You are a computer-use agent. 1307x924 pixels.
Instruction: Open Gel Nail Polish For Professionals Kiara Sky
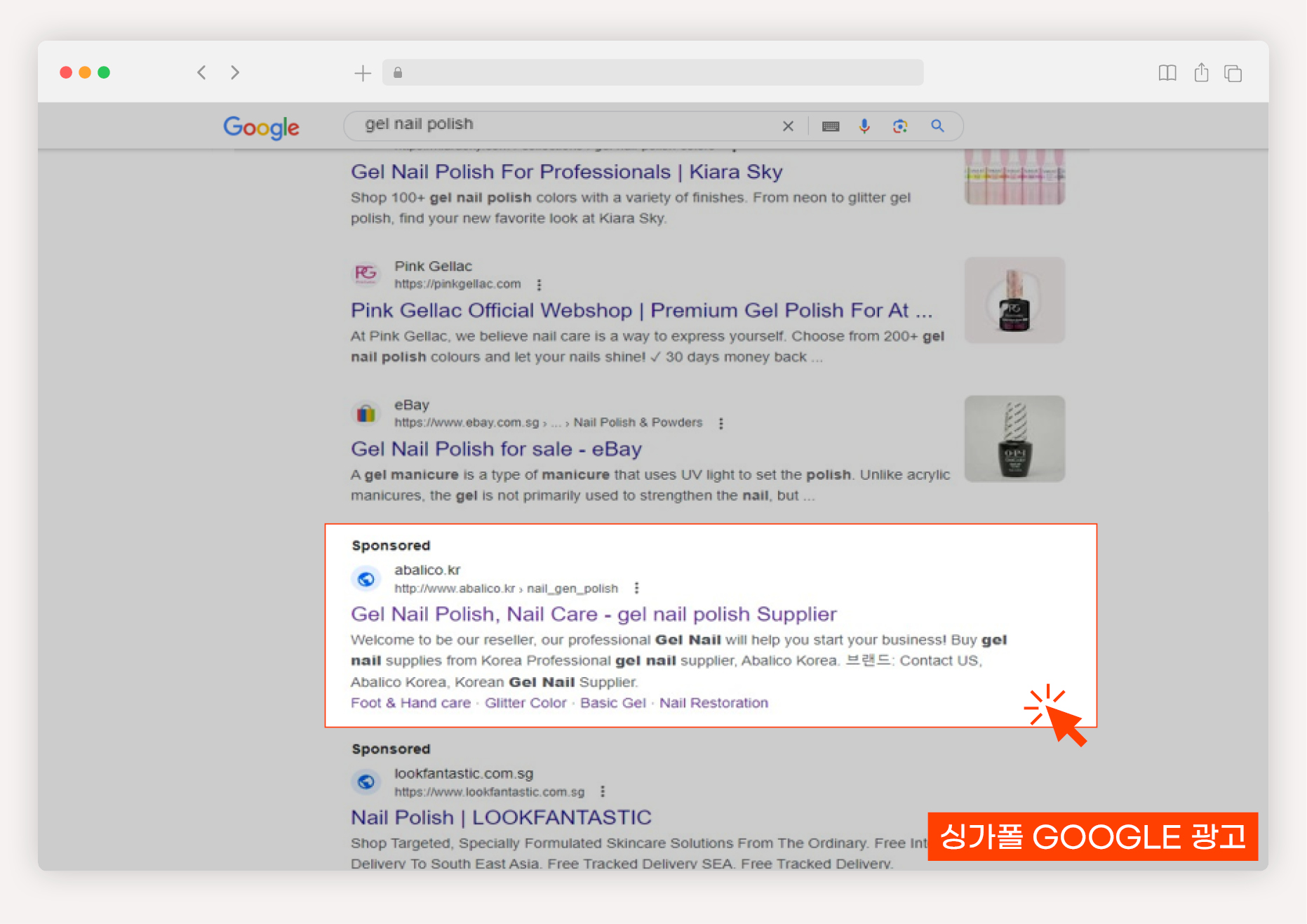[x=566, y=172]
